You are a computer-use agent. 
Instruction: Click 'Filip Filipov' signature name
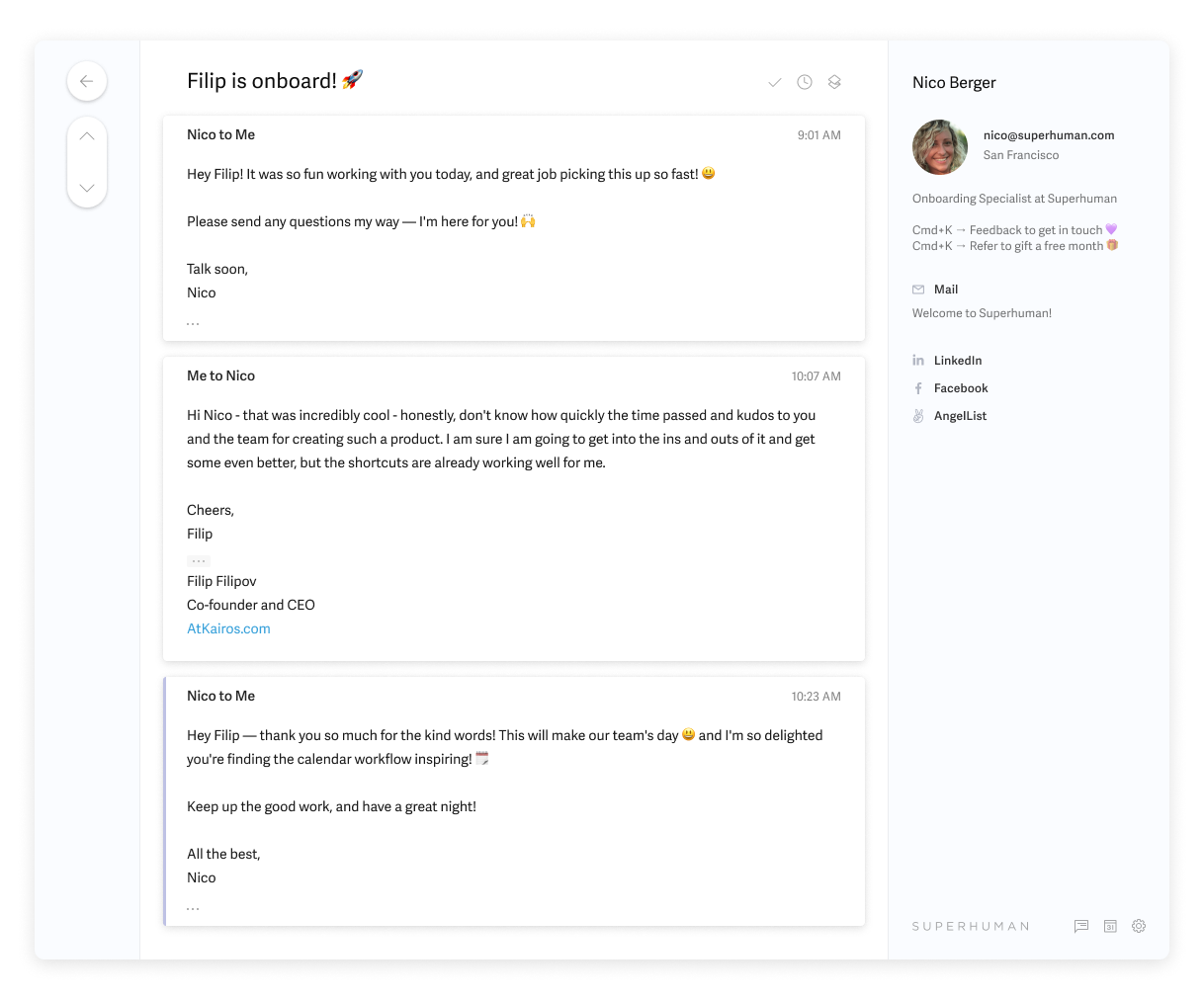tap(221, 581)
